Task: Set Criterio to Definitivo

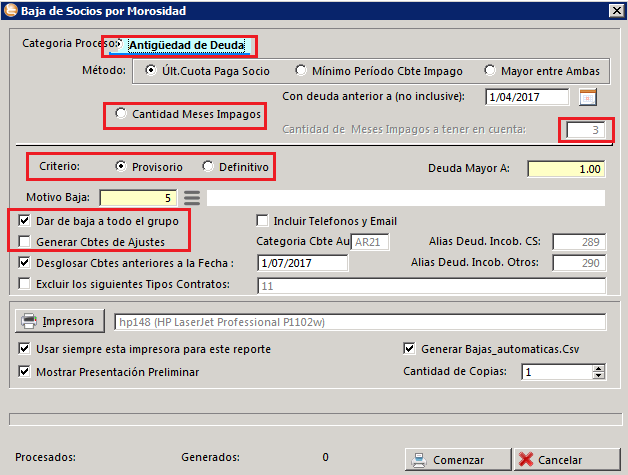Action: tap(208, 166)
